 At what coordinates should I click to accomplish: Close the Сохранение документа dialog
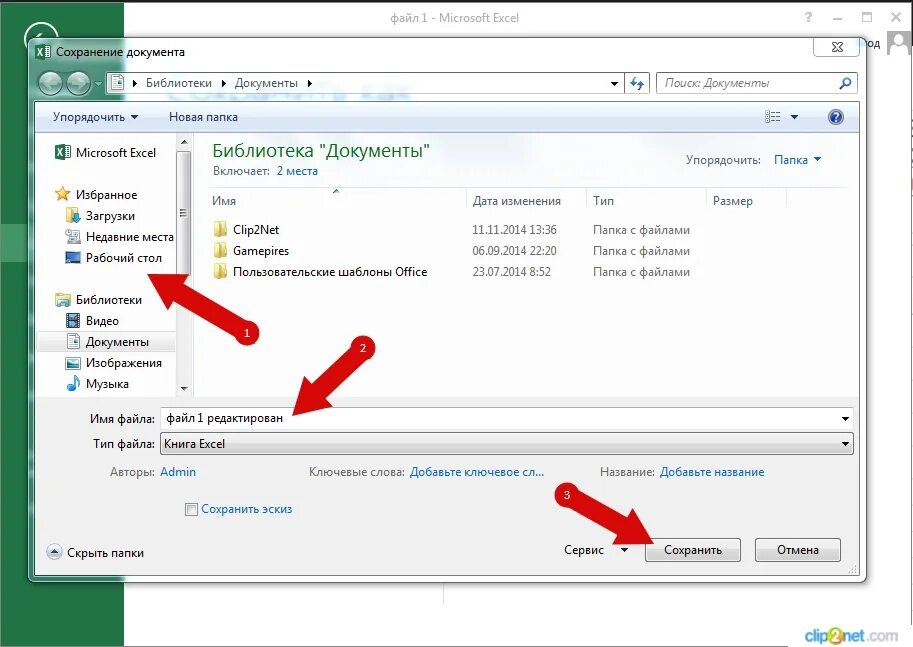click(837, 47)
